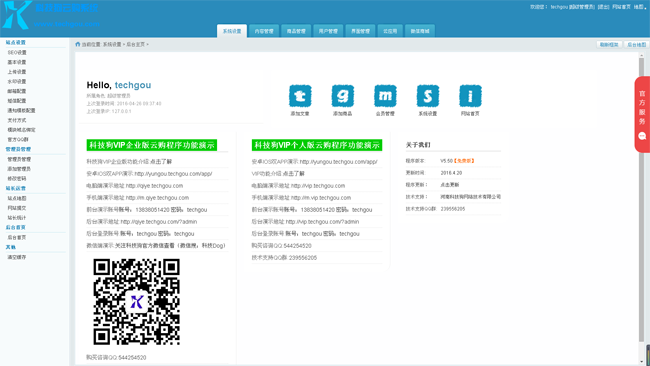
Task: Open 短信配置 in the sidebar
Action: 17,101
